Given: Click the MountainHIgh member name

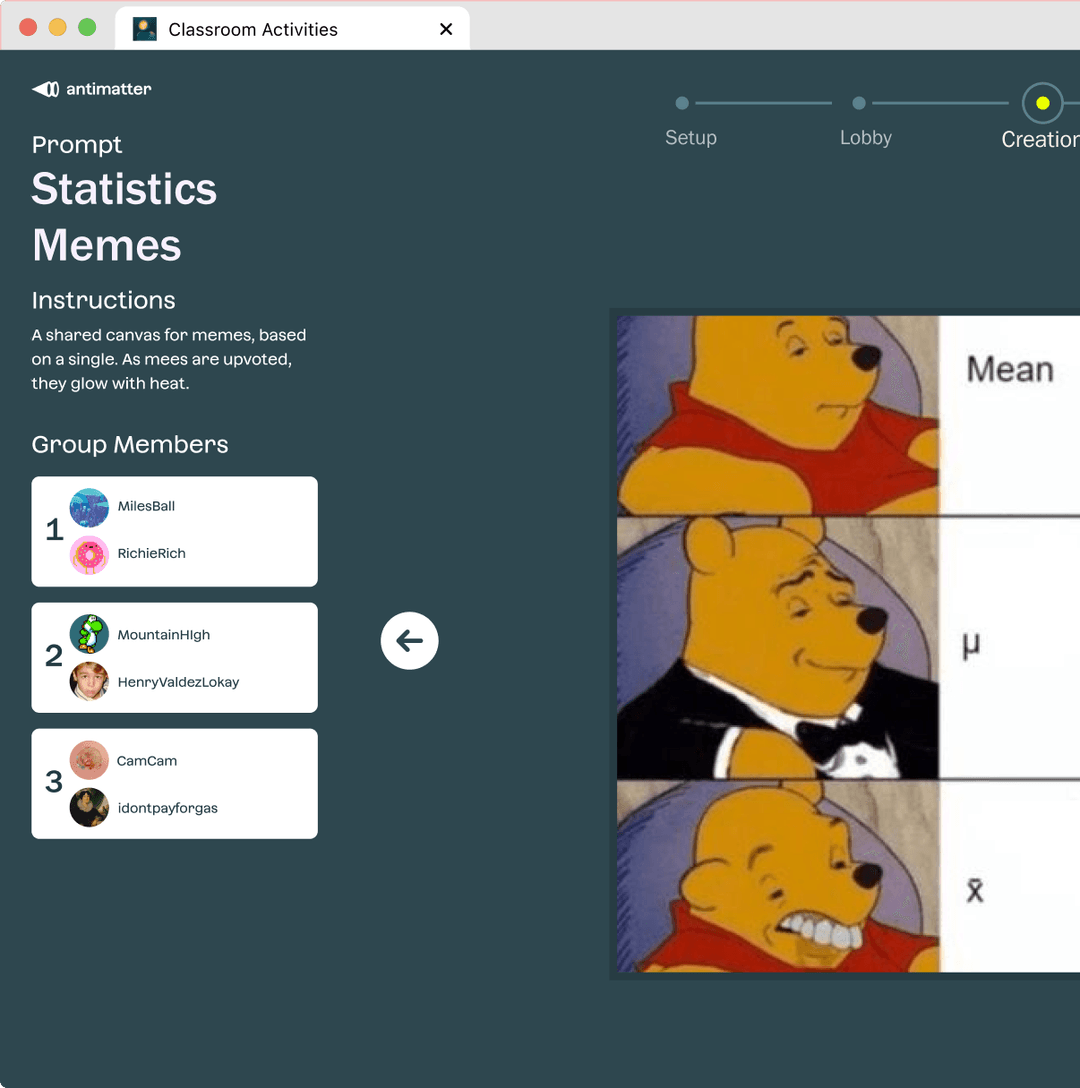Looking at the screenshot, I should [x=163, y=635].
